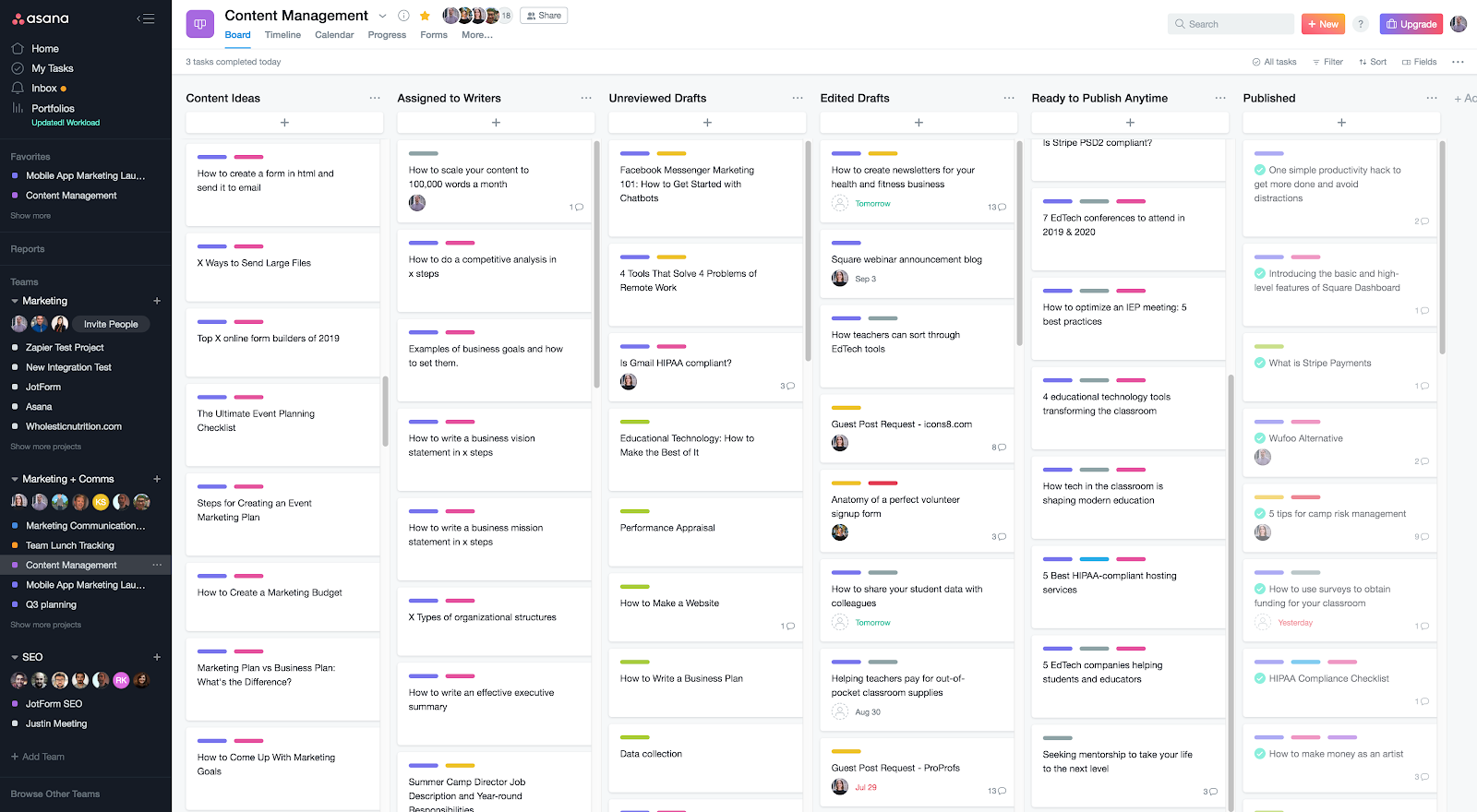Click the Invite People button
The width and height of the screenshot is (1477, 812).
pyautogui.click(x=111, y=324)
